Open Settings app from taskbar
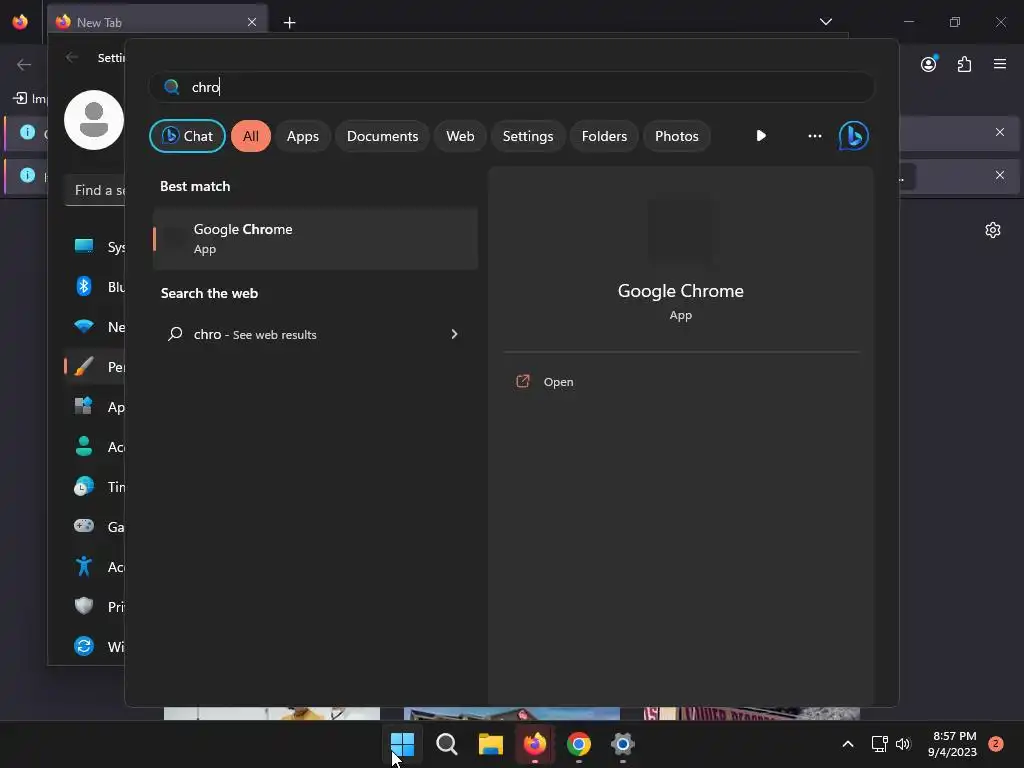1024x768 pixels. point(622,744)
